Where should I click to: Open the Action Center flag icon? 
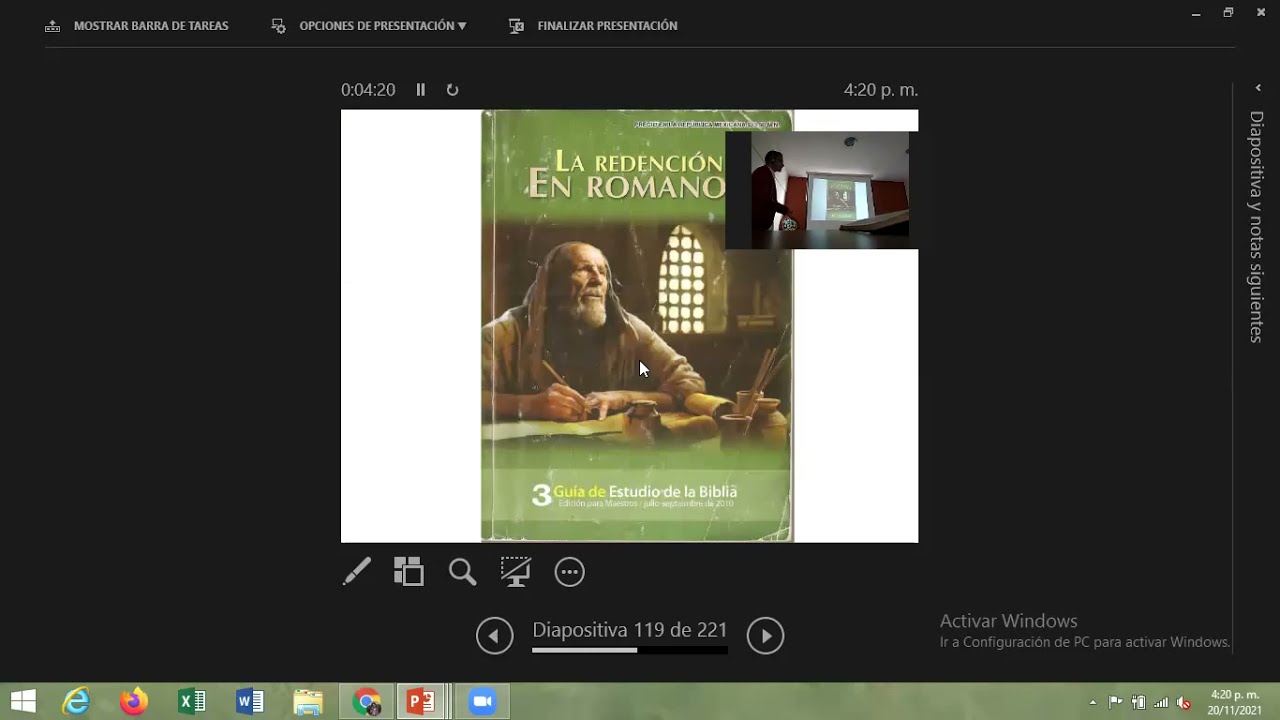point(1115,703)
